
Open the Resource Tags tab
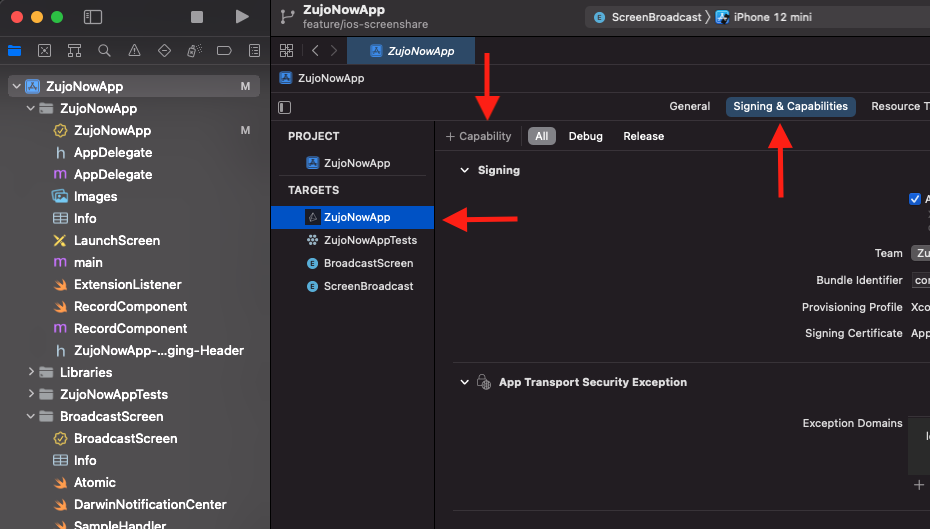(x=900, y=106)
